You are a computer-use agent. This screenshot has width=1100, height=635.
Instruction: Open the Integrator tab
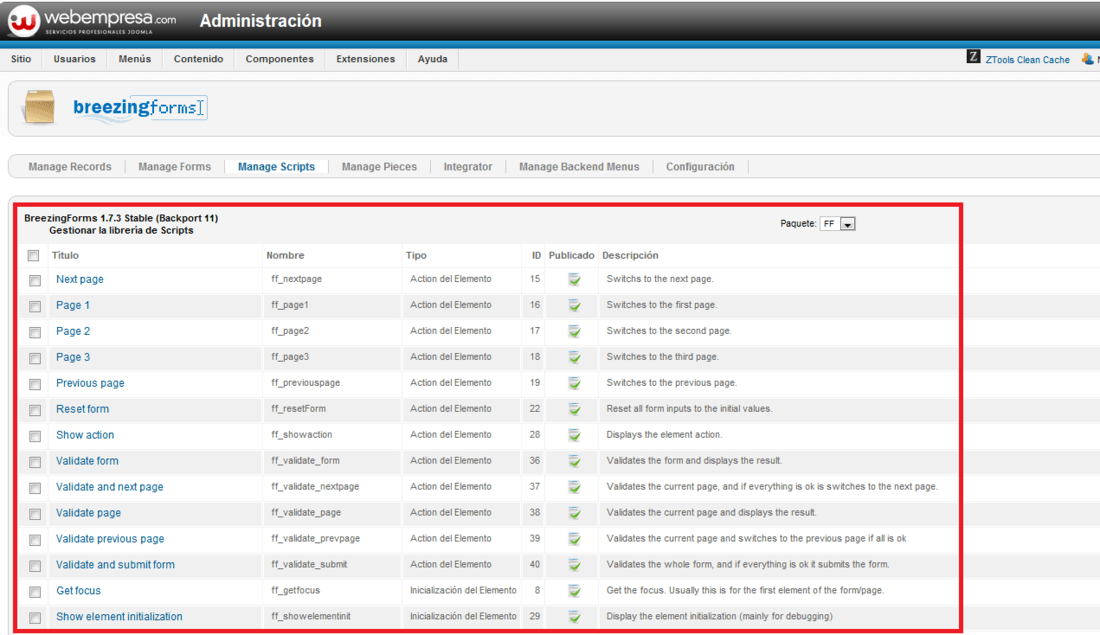pos(468,167)
